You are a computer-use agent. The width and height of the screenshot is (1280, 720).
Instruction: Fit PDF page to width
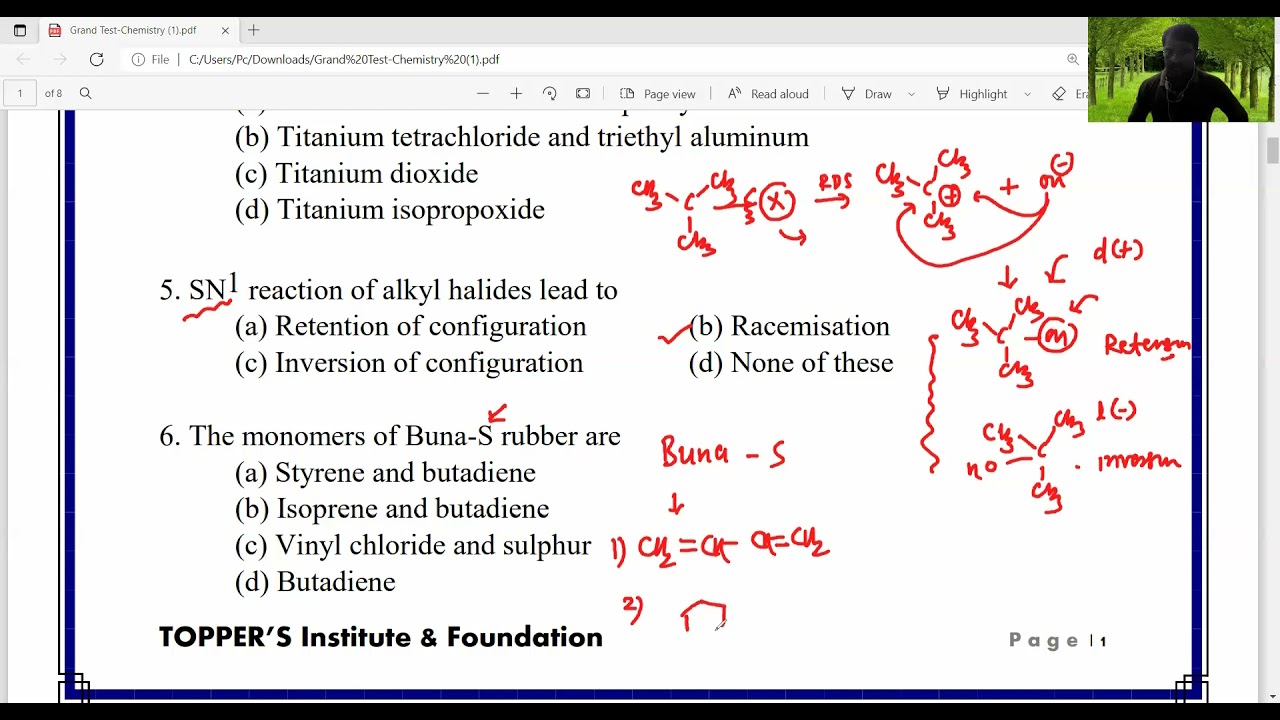(583, 93)
